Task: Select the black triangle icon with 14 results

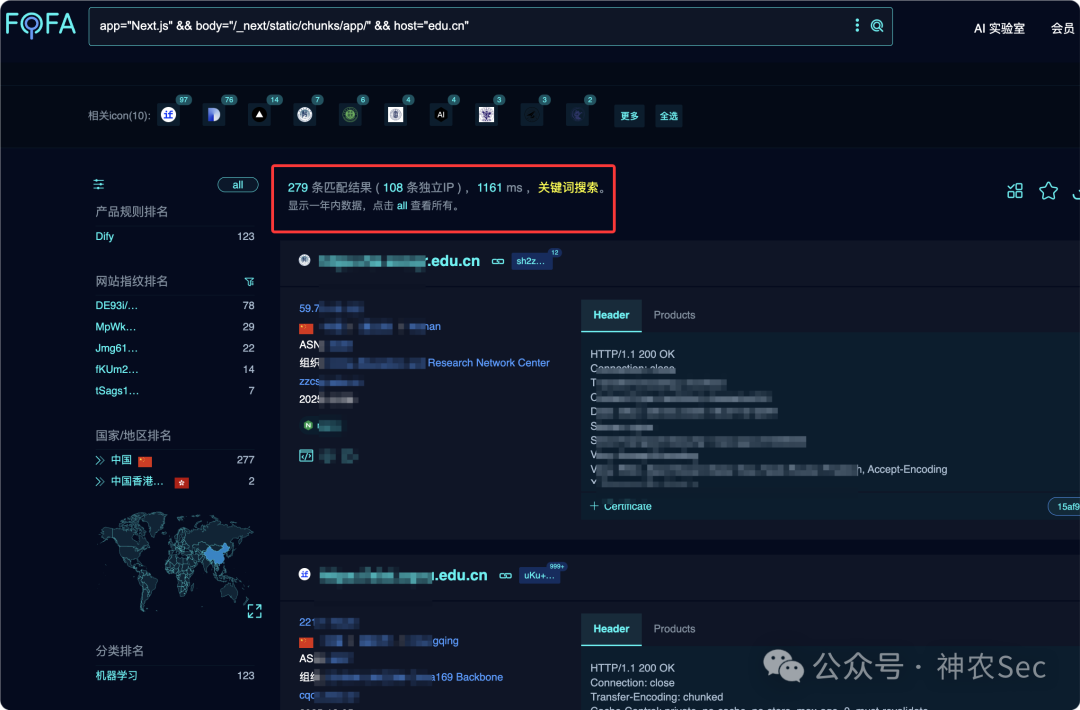Action: (x=260, y=115)
